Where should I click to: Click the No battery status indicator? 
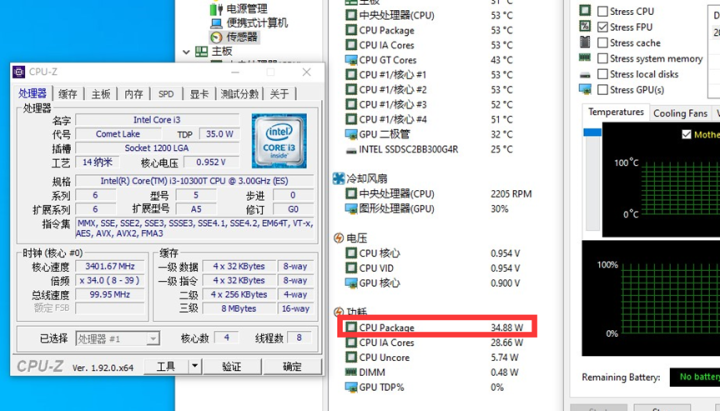[695, 377]
